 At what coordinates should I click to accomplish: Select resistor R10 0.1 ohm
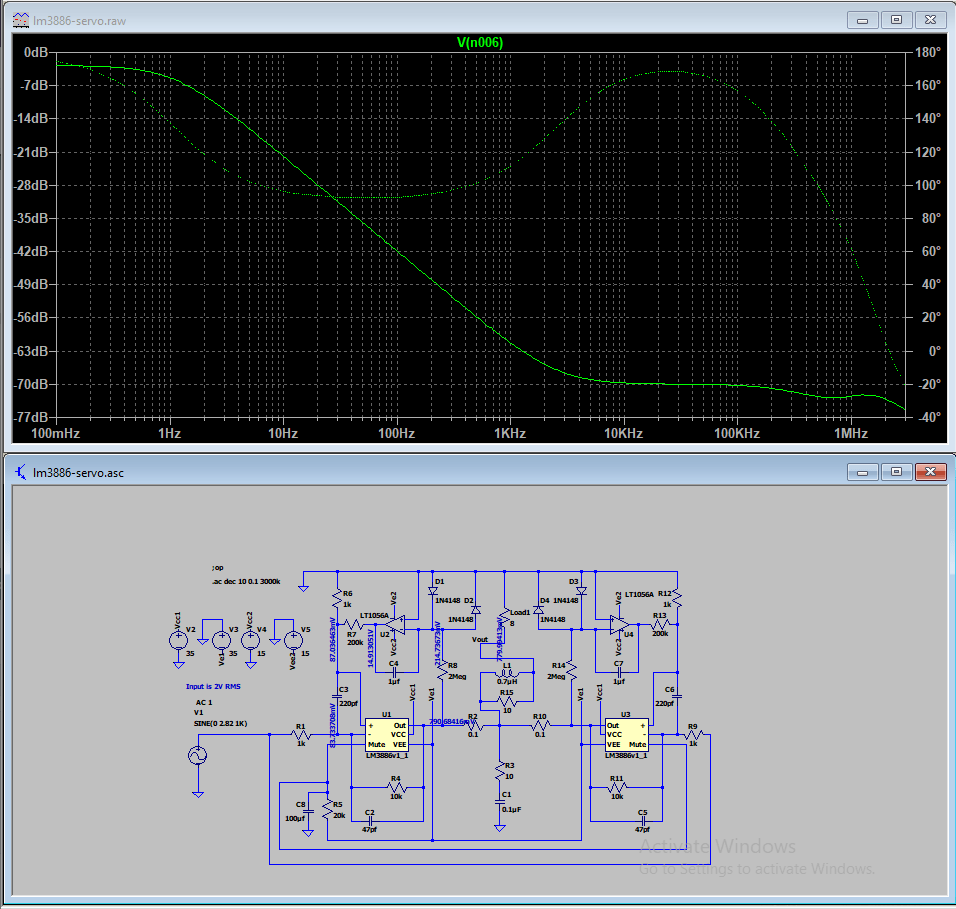[x=540, y=725]
